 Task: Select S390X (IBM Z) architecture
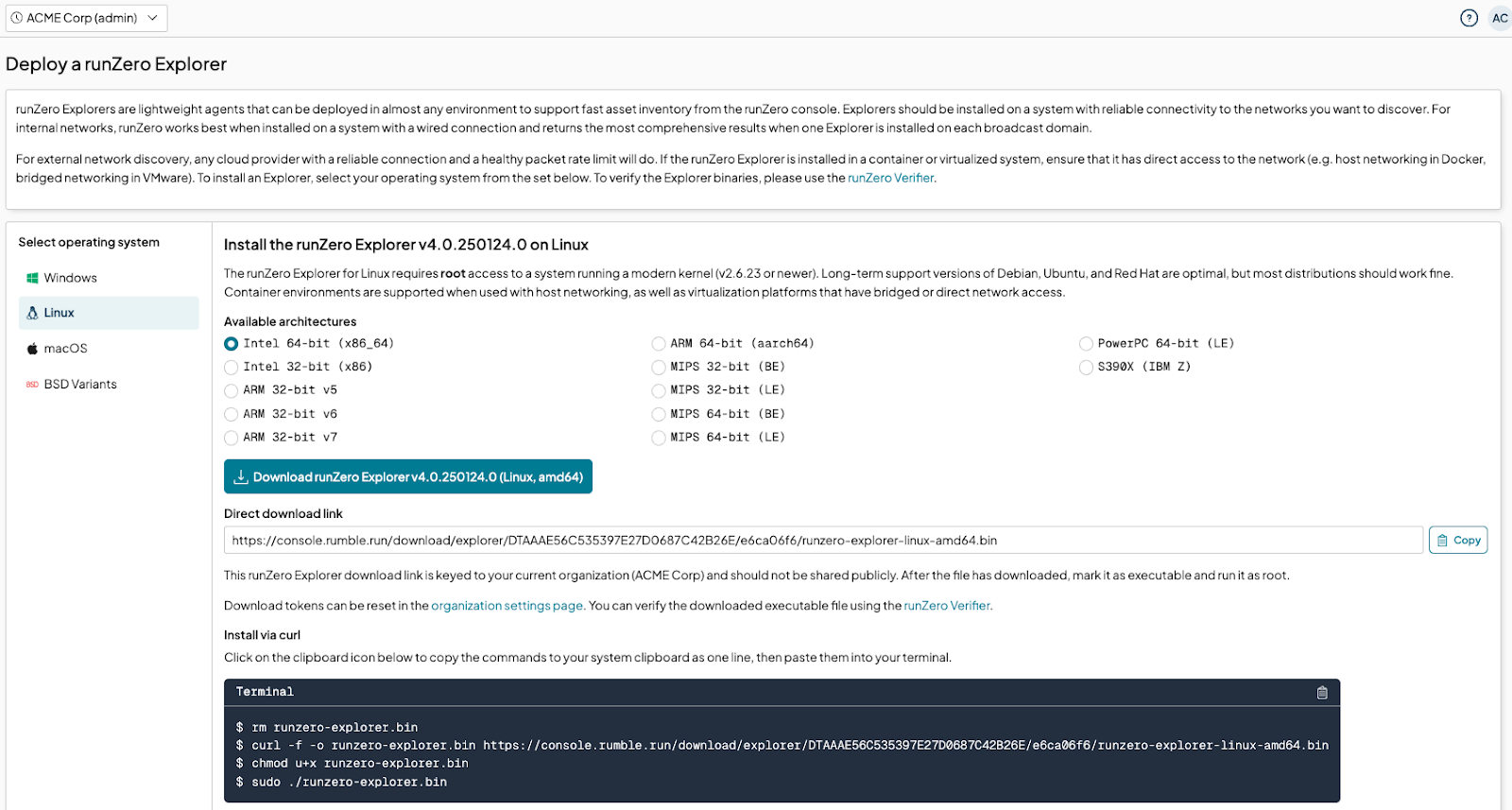click(x=1086, y=368)
